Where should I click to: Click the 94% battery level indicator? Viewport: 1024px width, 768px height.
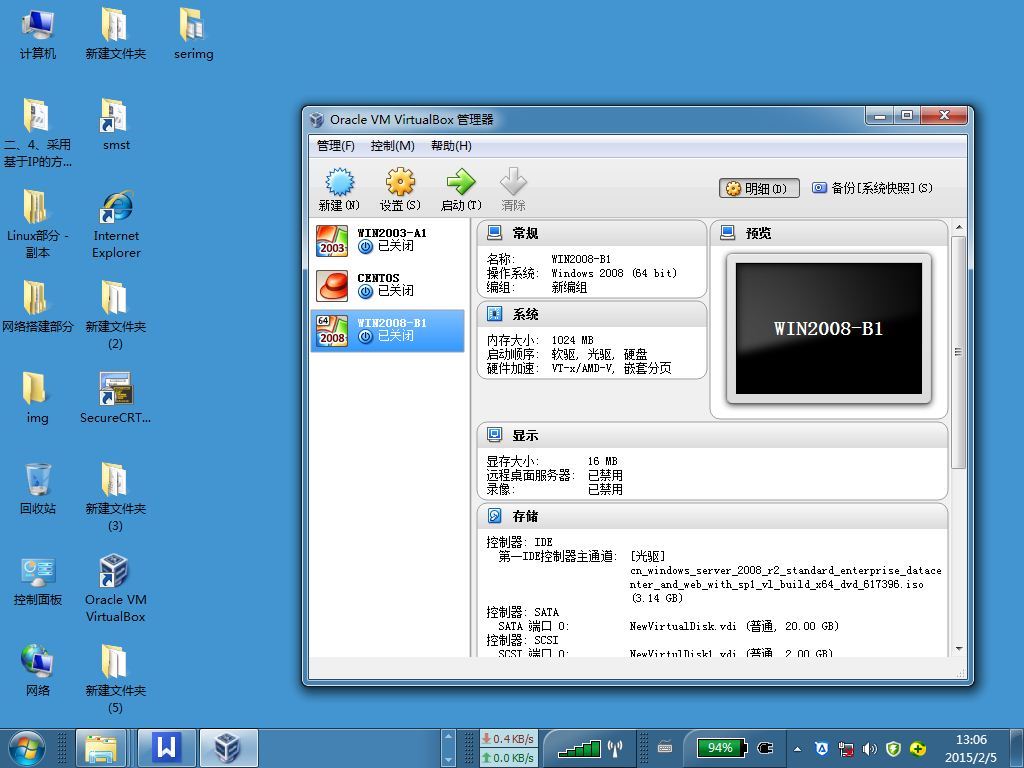pos(720,748)
